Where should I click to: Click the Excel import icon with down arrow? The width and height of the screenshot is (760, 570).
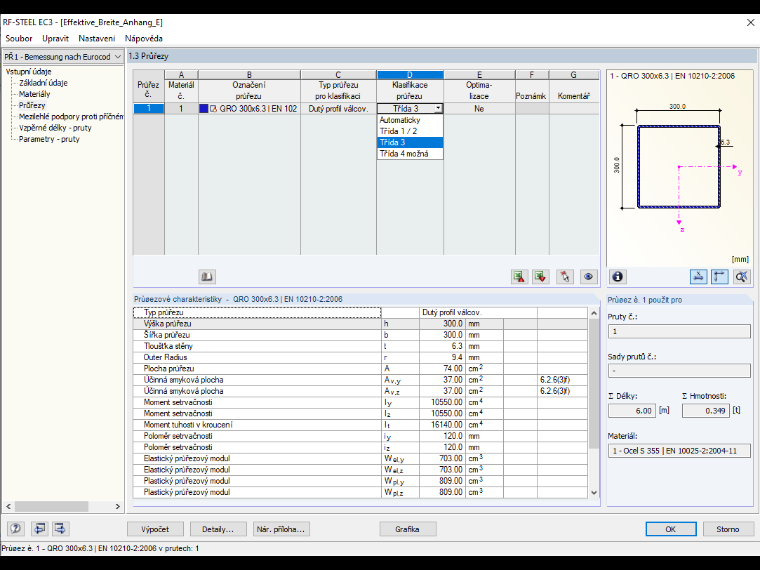coord(540,277)
